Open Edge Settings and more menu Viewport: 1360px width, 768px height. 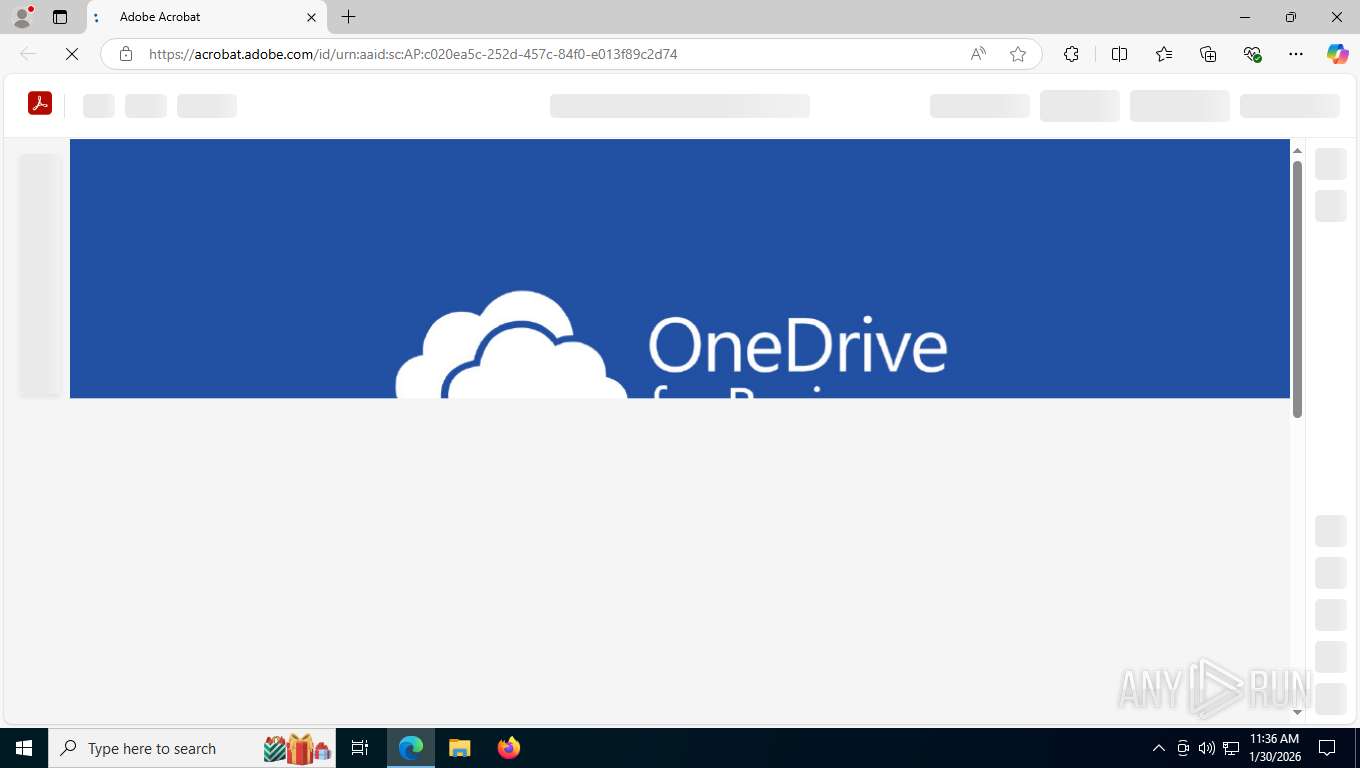pos(1296,54)
